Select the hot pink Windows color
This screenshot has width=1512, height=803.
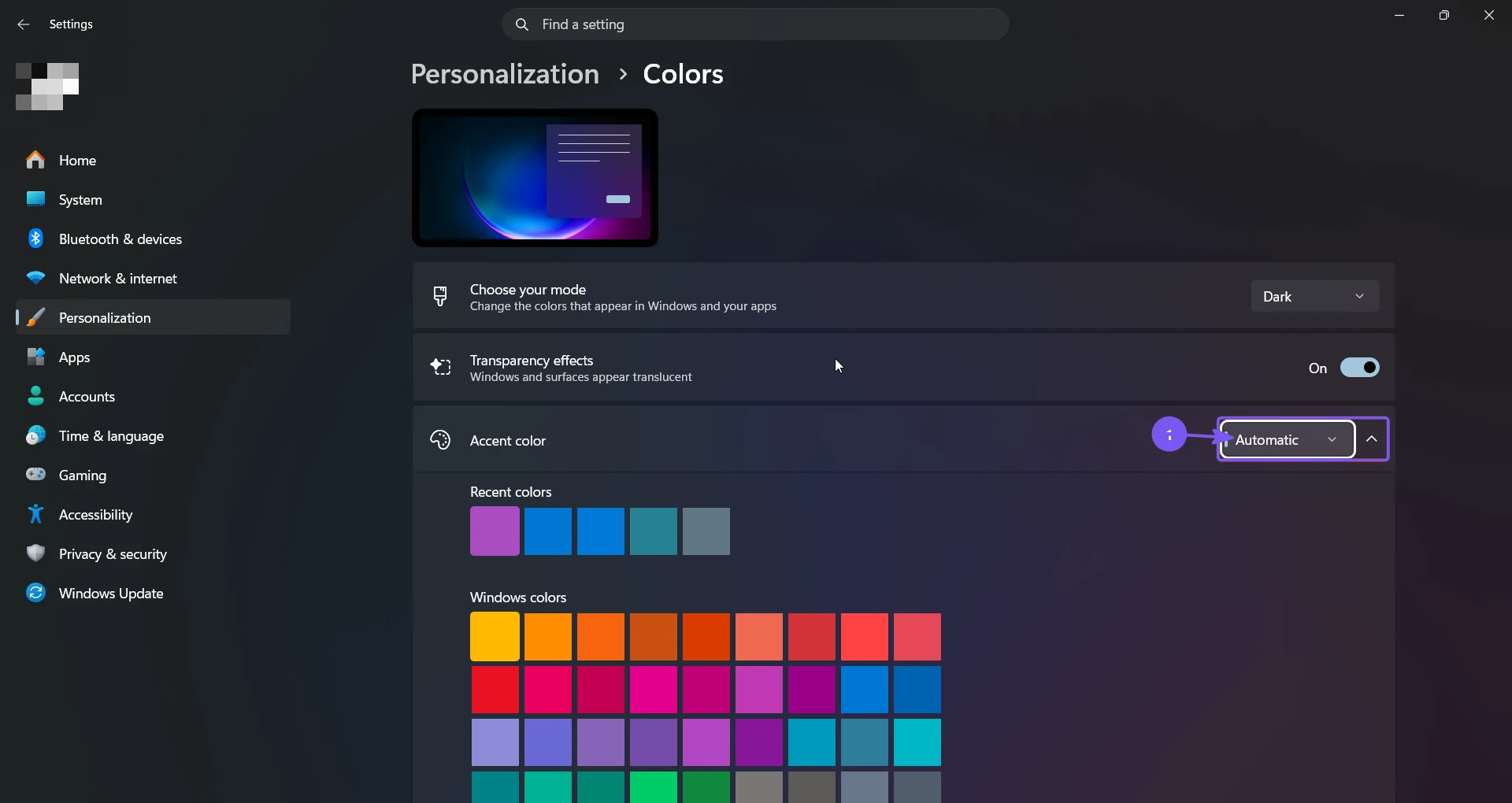click(x=653, y=689)
